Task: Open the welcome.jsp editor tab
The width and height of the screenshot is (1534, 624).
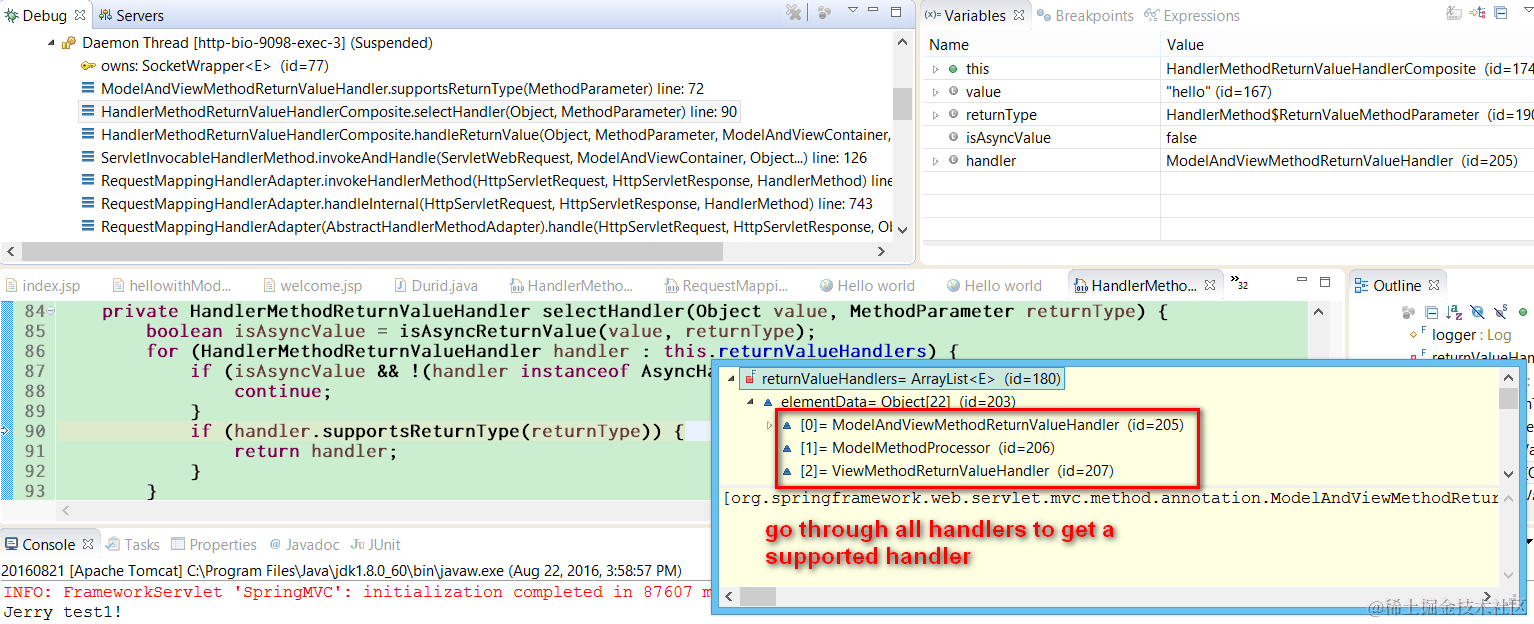Action: point(312,286)
